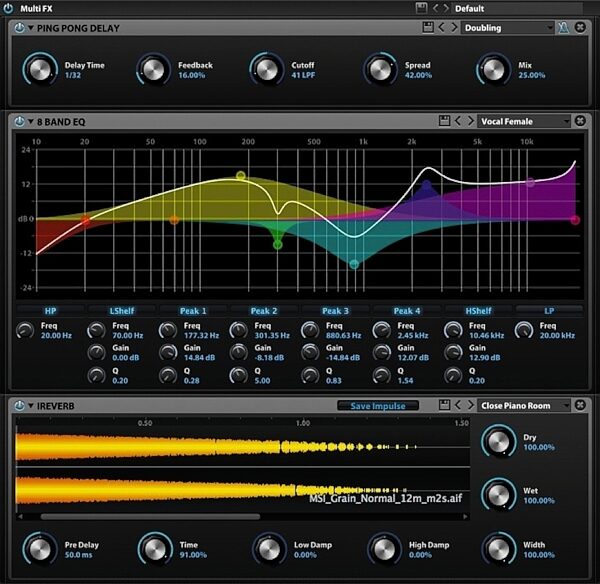Save the IReverb preset

444,405
